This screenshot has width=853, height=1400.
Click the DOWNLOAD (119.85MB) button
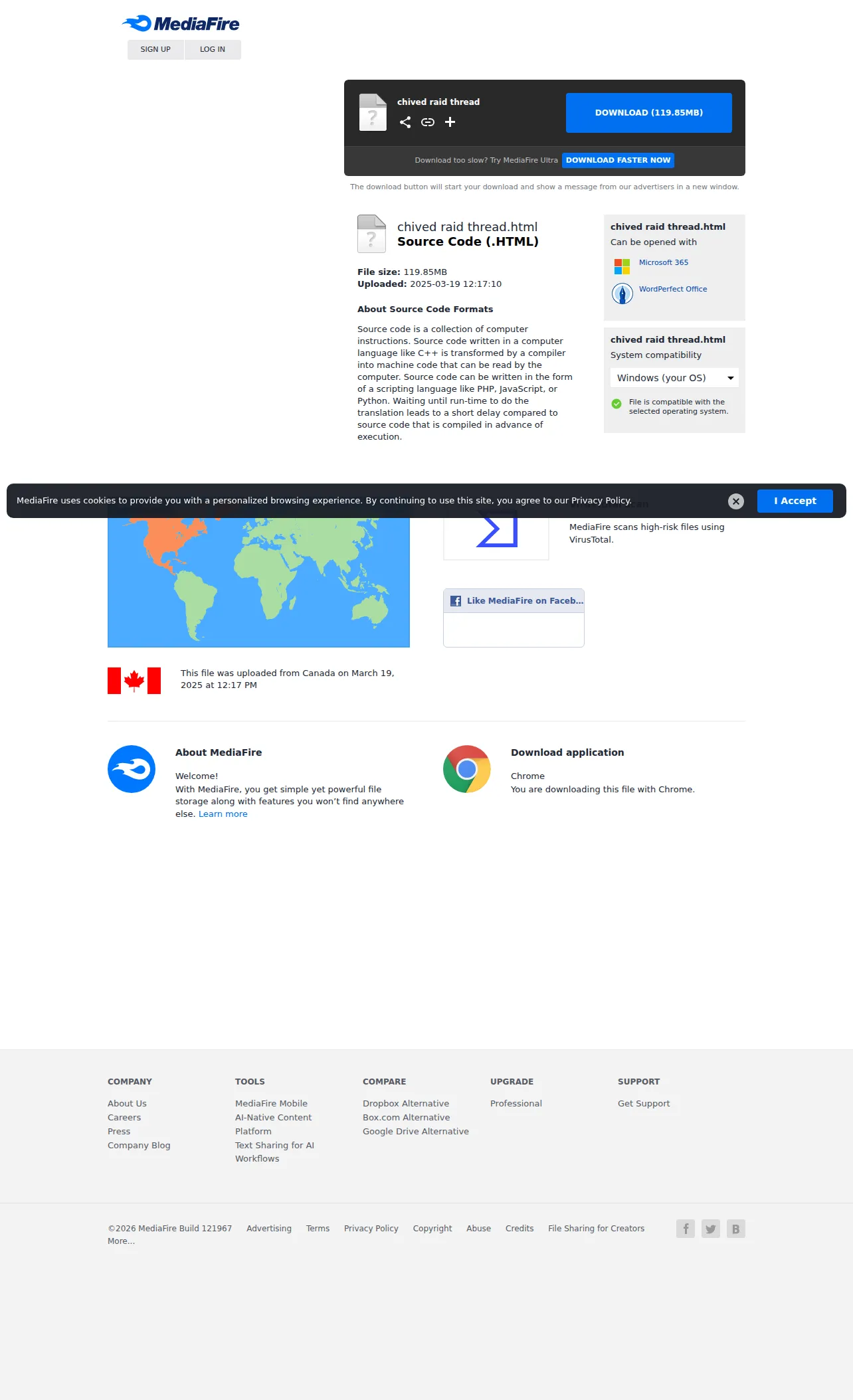tap(649, 113)
